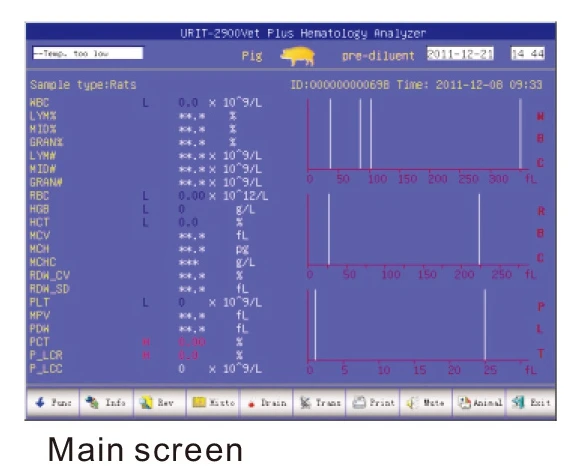
Task: Select the RDW_CV parameter label
Action: (x=50, y=275)
